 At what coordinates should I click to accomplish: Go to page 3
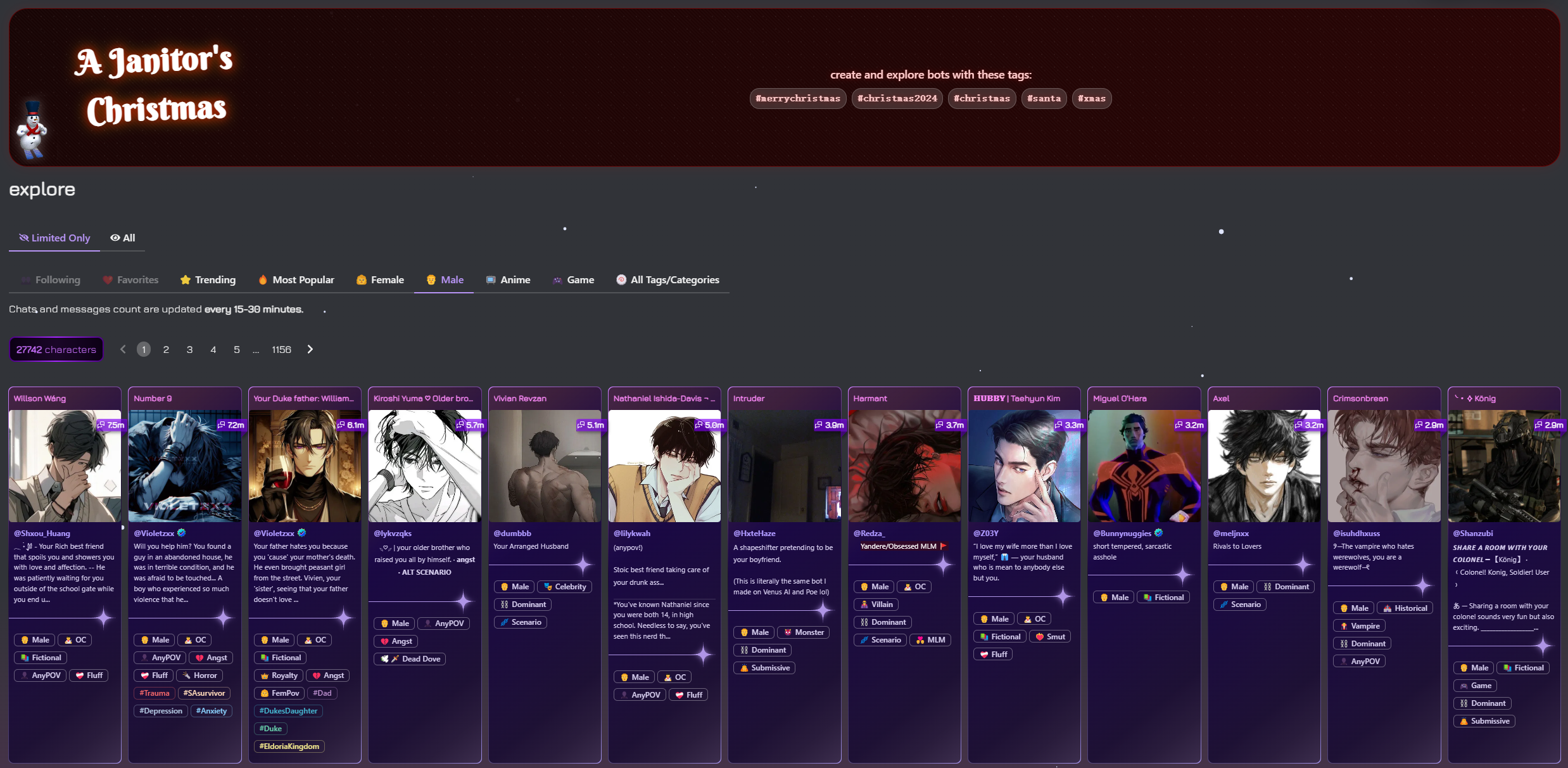pos(189,349)
